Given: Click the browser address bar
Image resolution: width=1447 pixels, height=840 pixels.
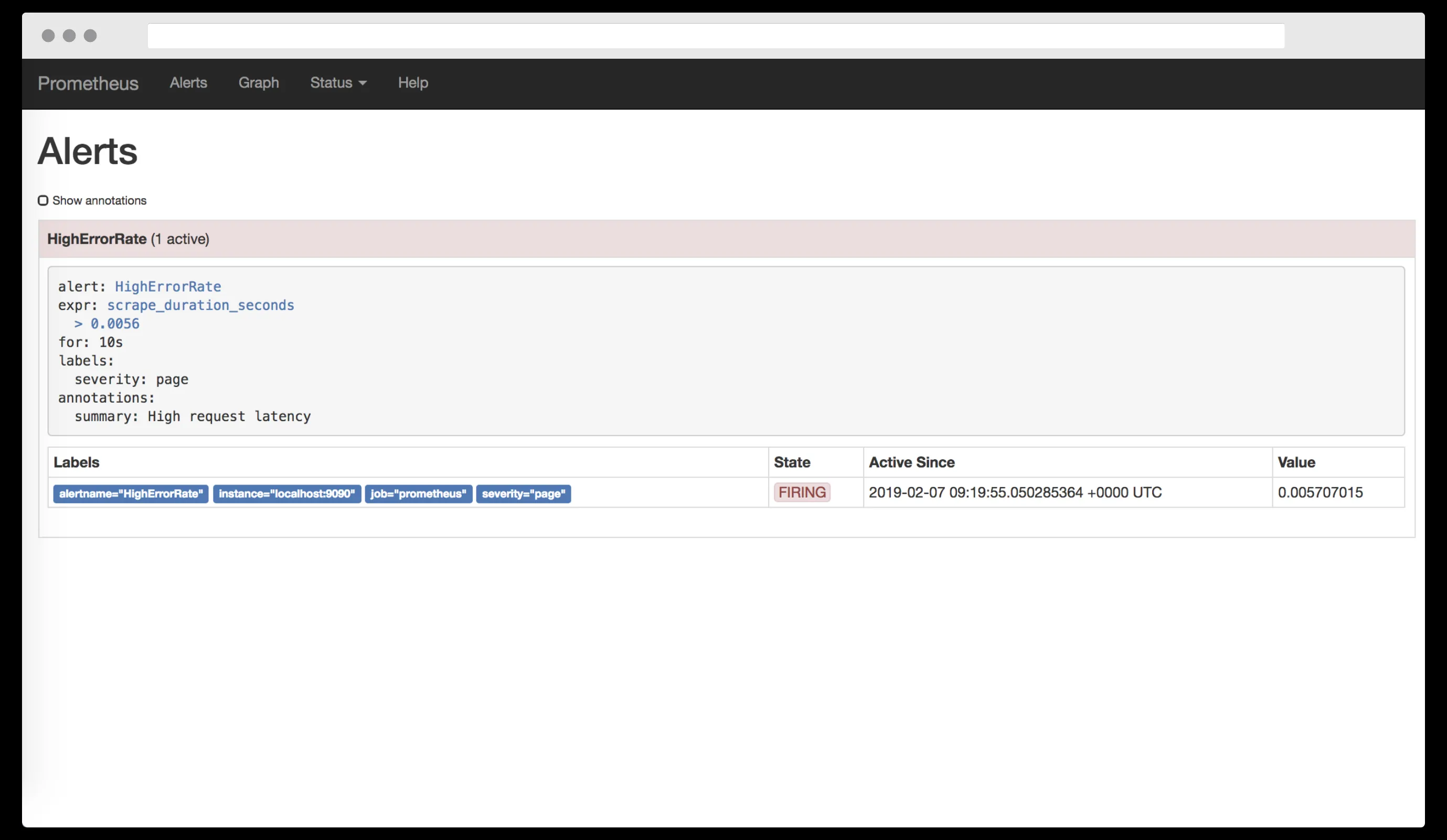Looking at the screenshot, I should (716, 36).
